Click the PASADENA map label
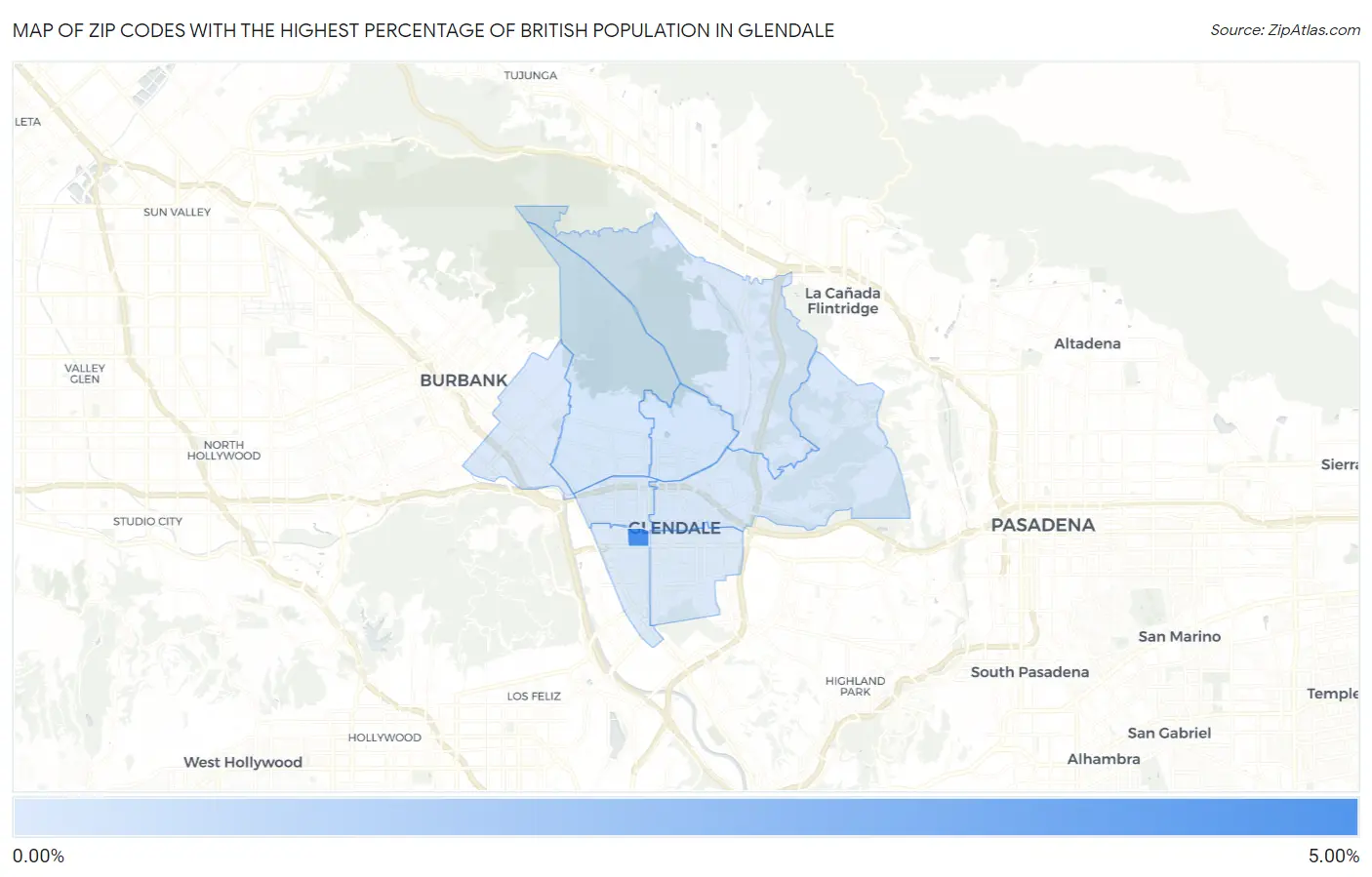The image size is (1372, 877). [x=1043, y=525]
